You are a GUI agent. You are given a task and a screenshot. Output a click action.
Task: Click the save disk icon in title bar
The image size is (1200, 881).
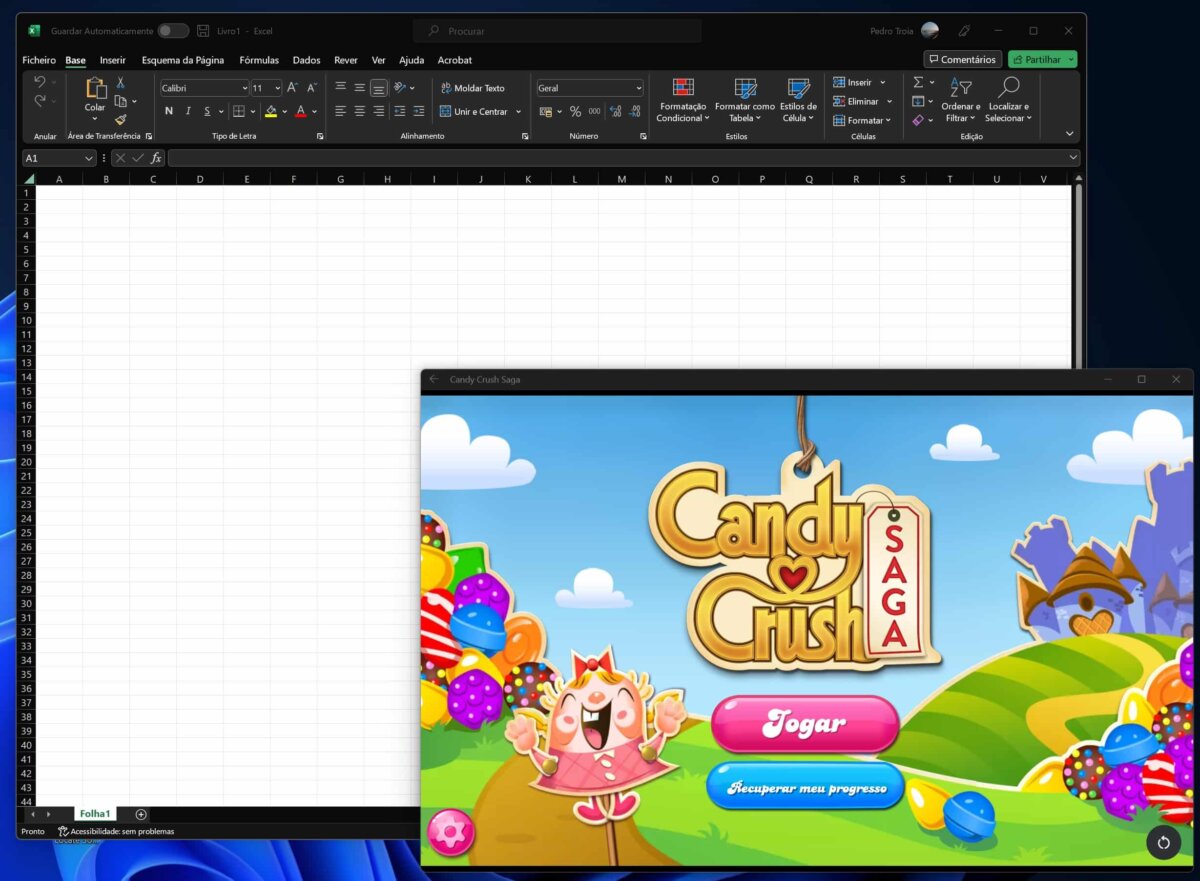[203, 31]
